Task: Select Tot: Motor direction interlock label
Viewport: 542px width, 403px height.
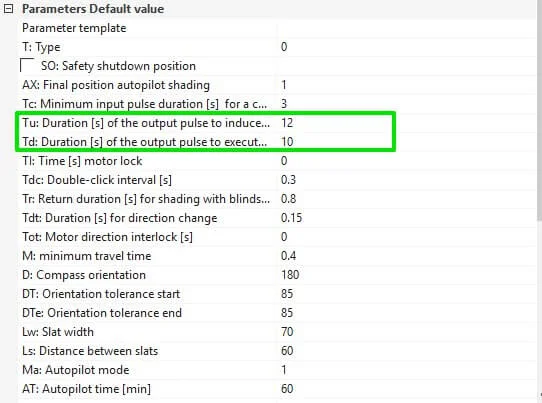Action: [x=108, y=237]
